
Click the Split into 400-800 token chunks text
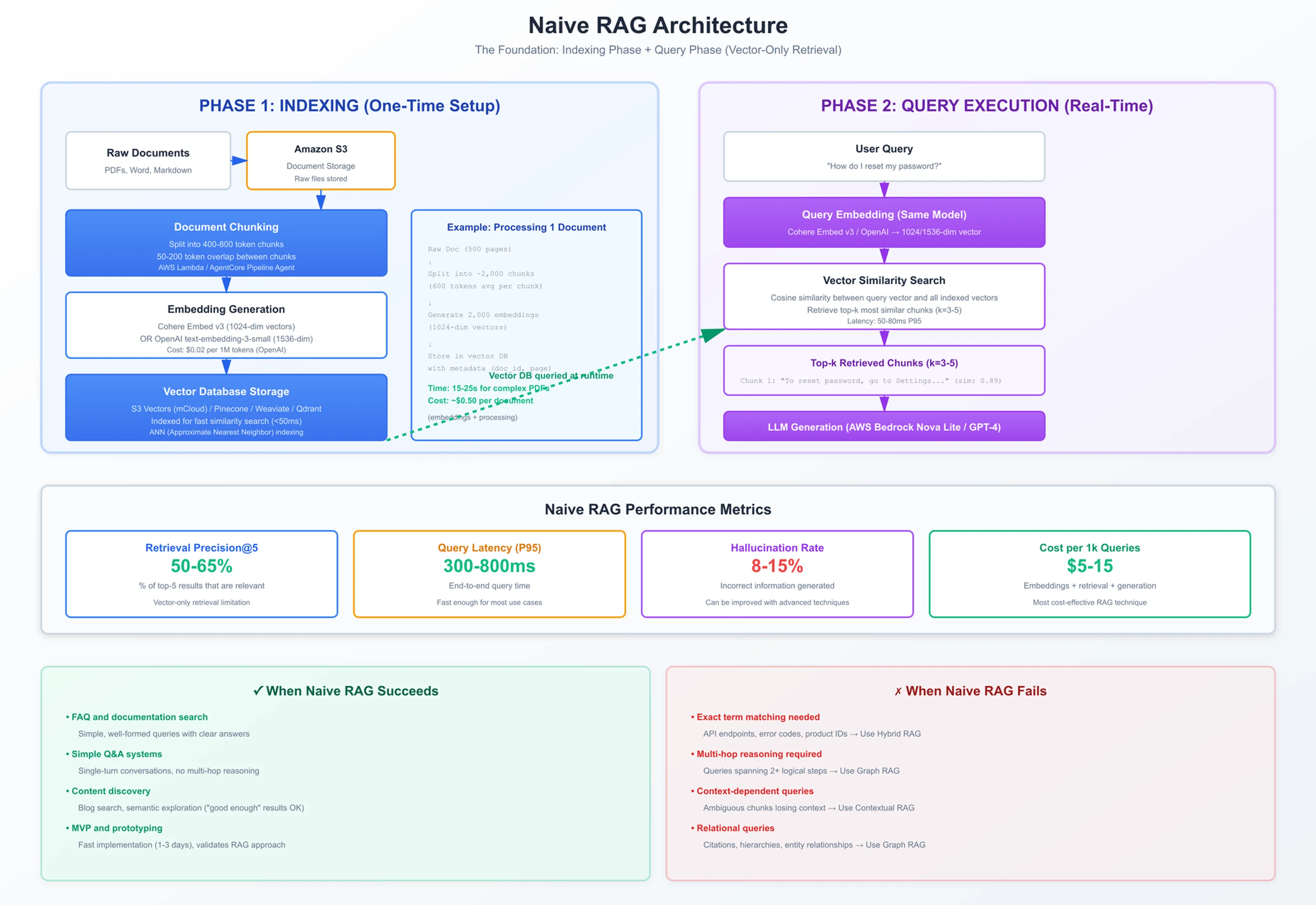point(226,244)
